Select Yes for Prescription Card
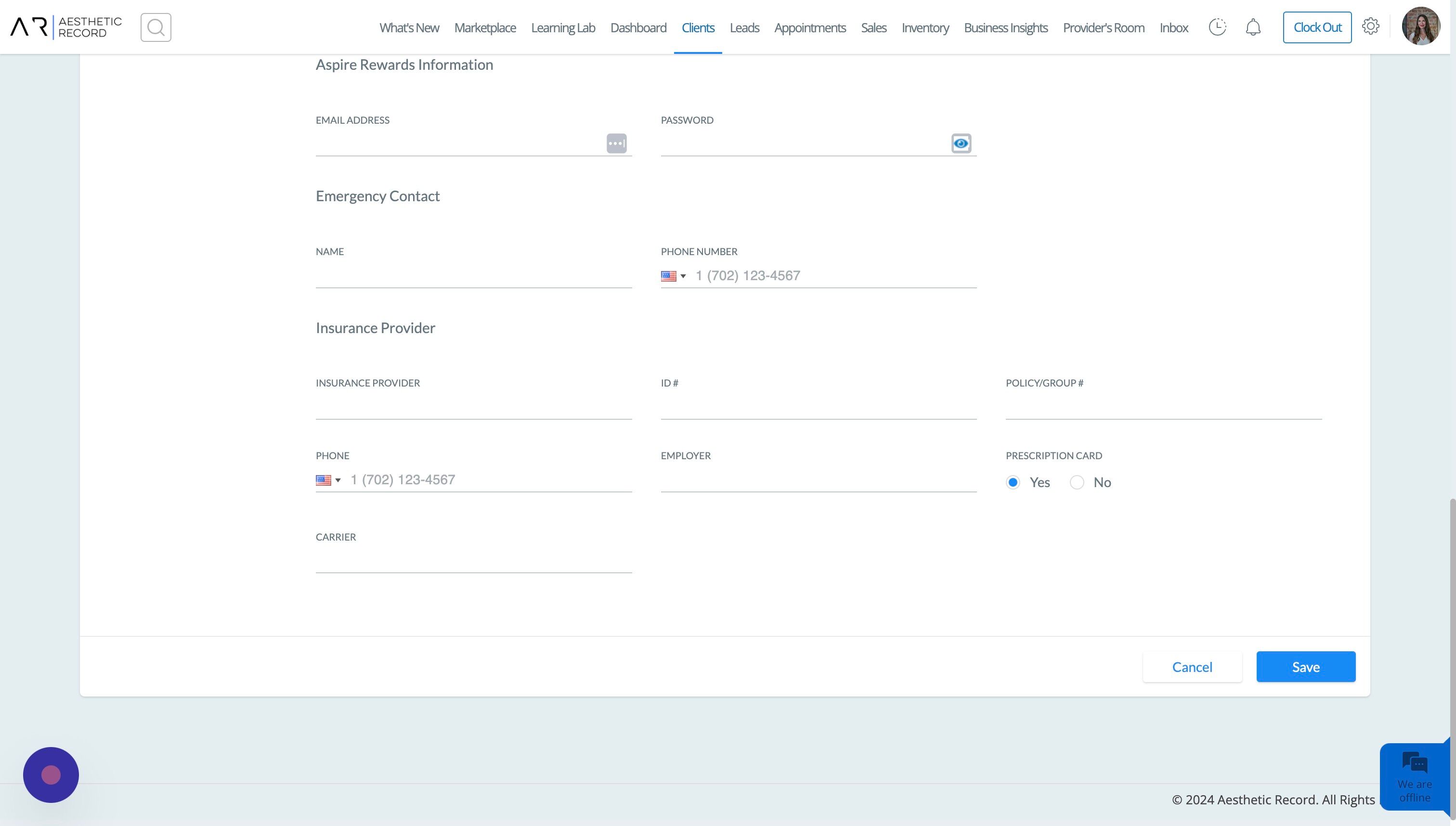Image resolution: width=1456 pixels, height=826 pixels. pos(1013,482)
